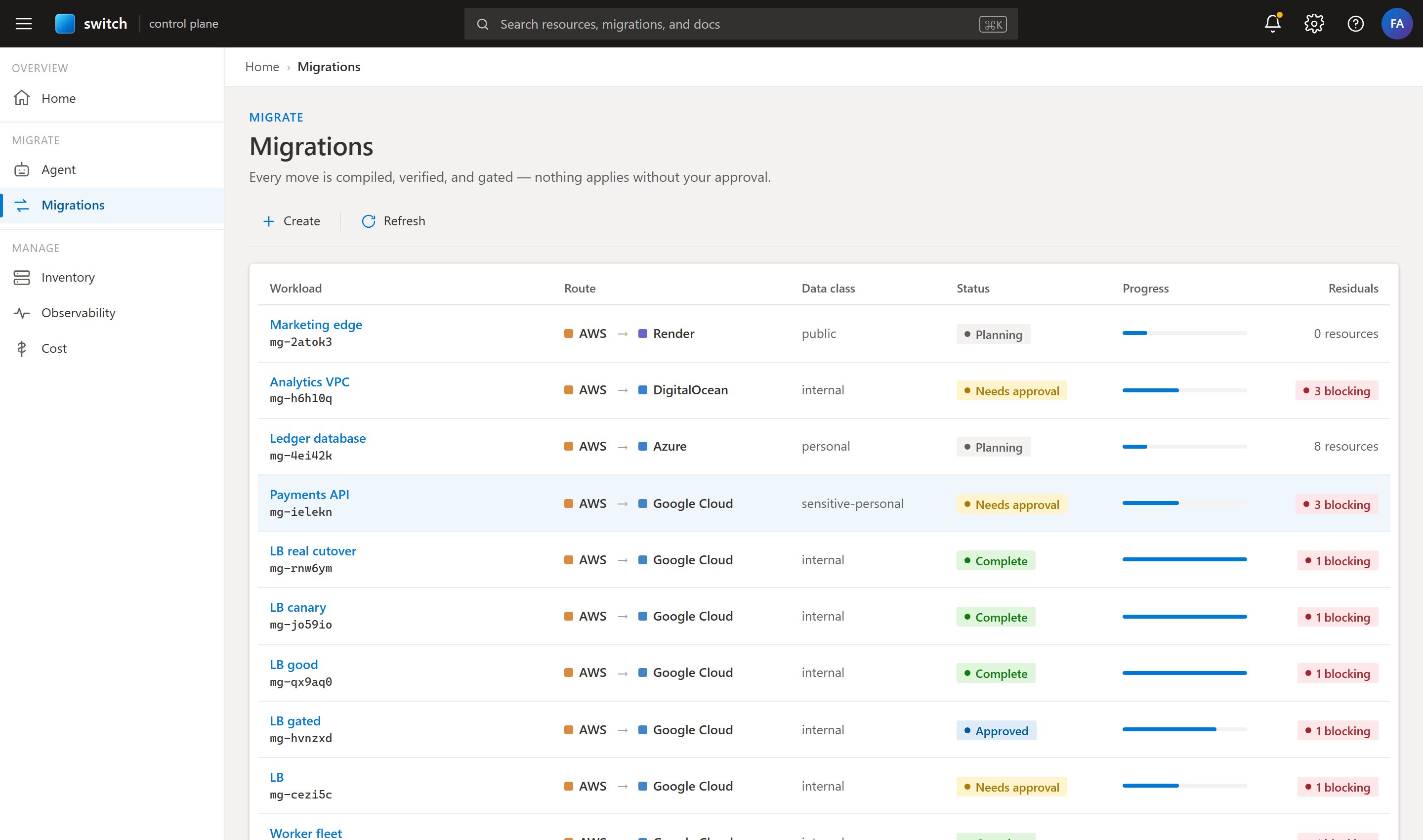Click the Progress column header
Viewport: 1423px width, 840px height.
tap(1145, 288)
